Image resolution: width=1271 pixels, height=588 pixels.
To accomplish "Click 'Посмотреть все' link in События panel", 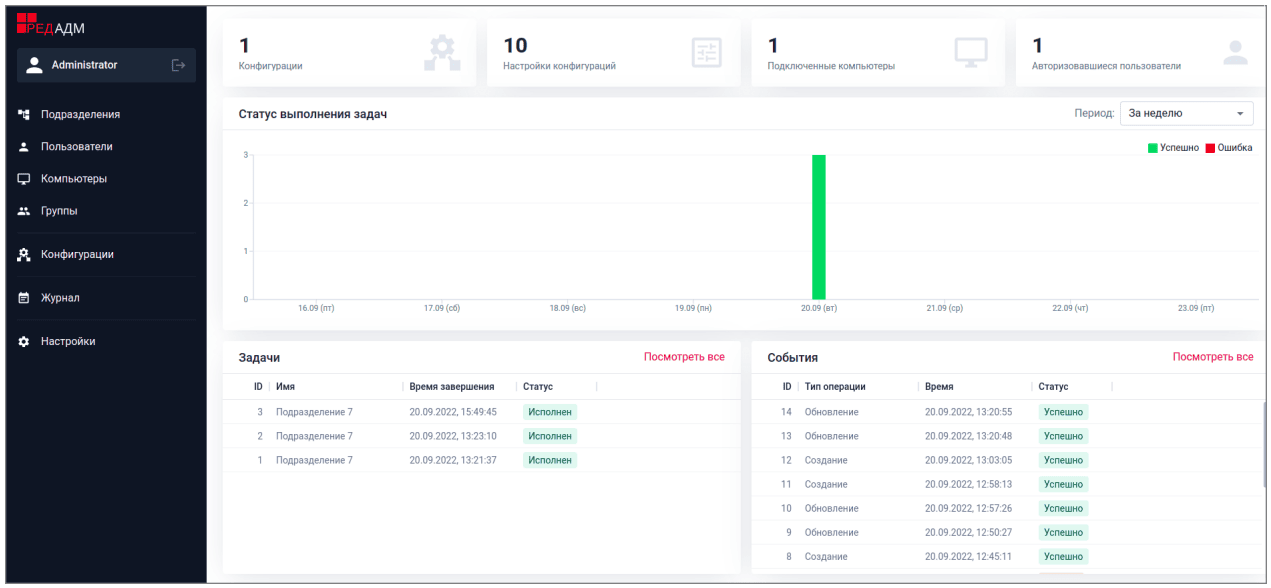I will (x=1212, y=357).
